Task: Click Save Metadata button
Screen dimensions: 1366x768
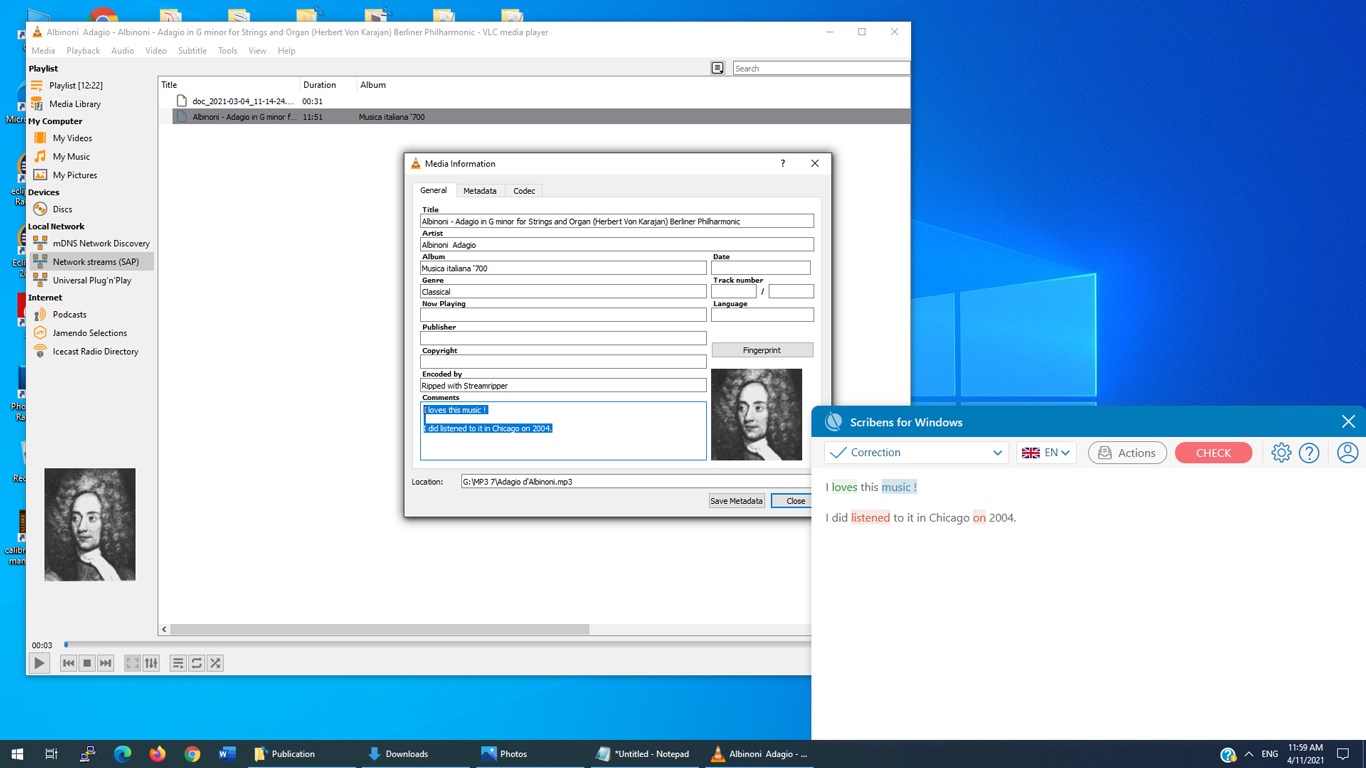Action: coord(736,501)
